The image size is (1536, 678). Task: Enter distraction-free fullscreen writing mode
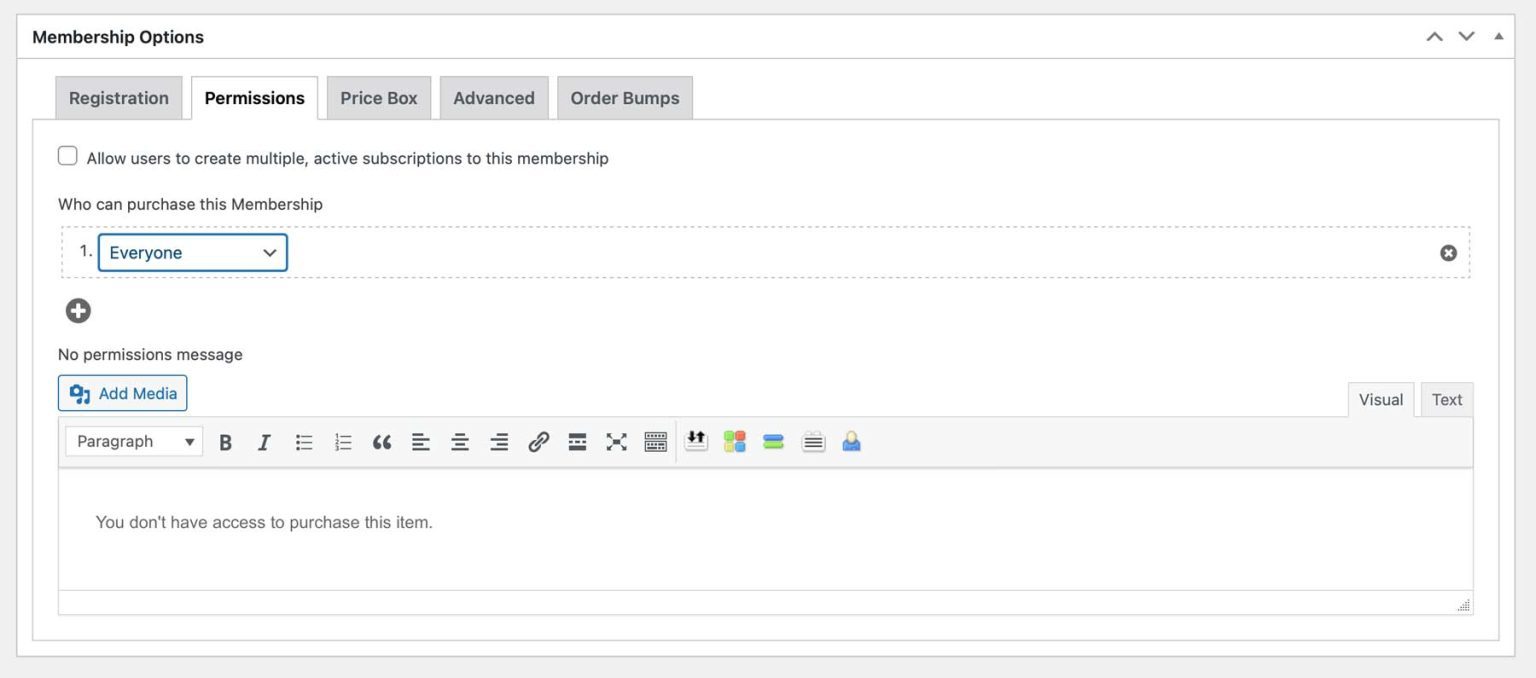(x=616, y=441)
